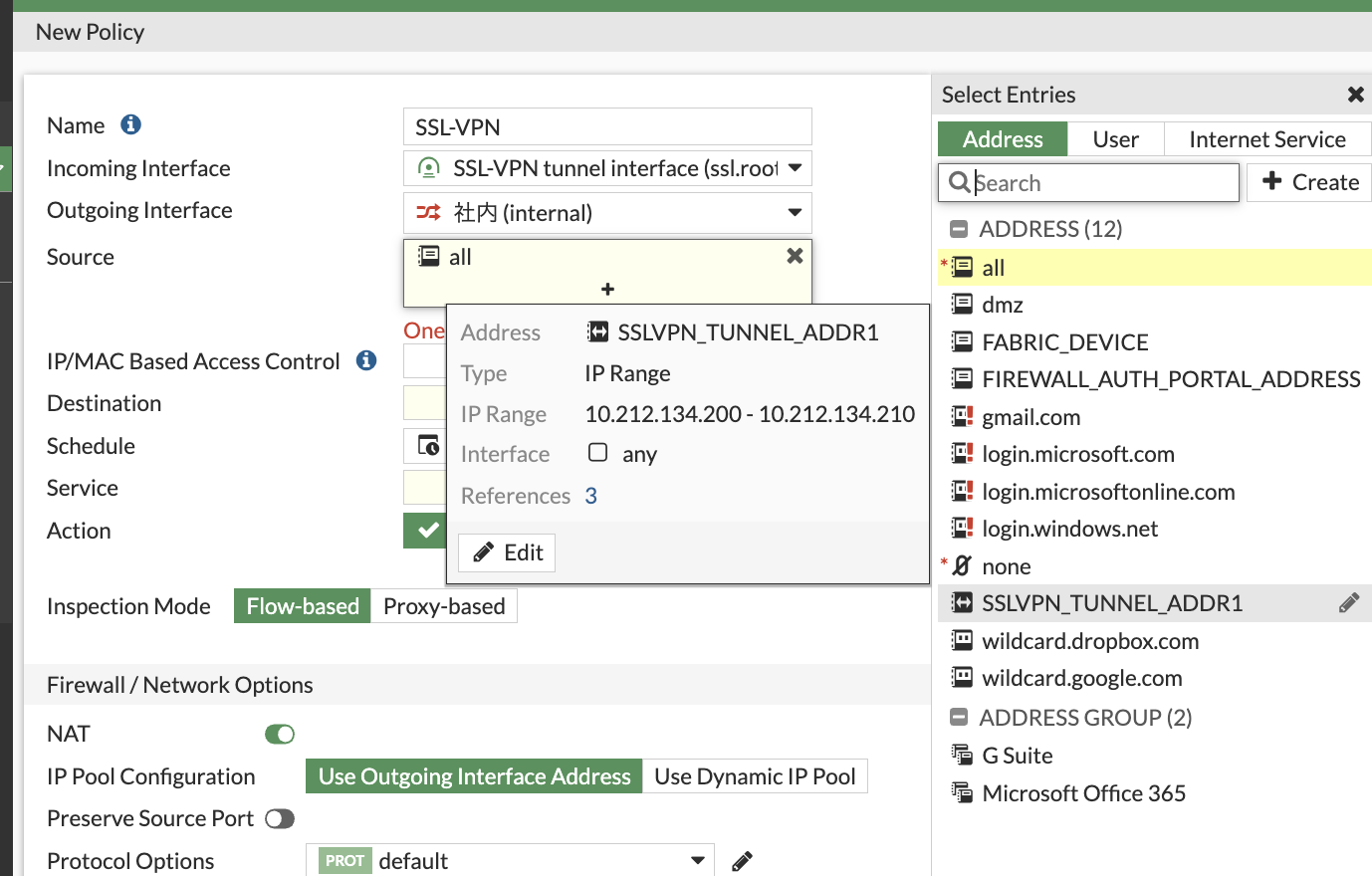Select the FABRIC_DEVICE entry
This screenshot has height=876, width=1372.
1154,342
